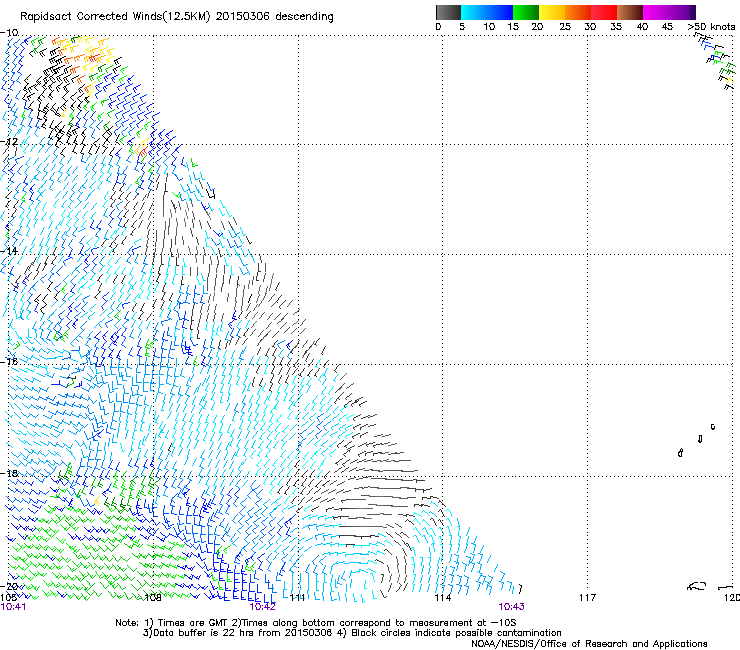This screenshot has width=740, height=650.
Task: Click the '-14' latitude label
Action: click(9, 251)
